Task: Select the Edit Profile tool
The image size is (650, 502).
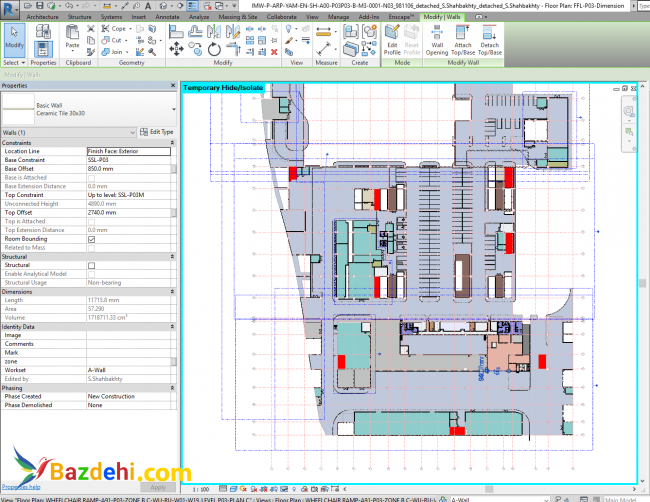Action: [391, 38]
